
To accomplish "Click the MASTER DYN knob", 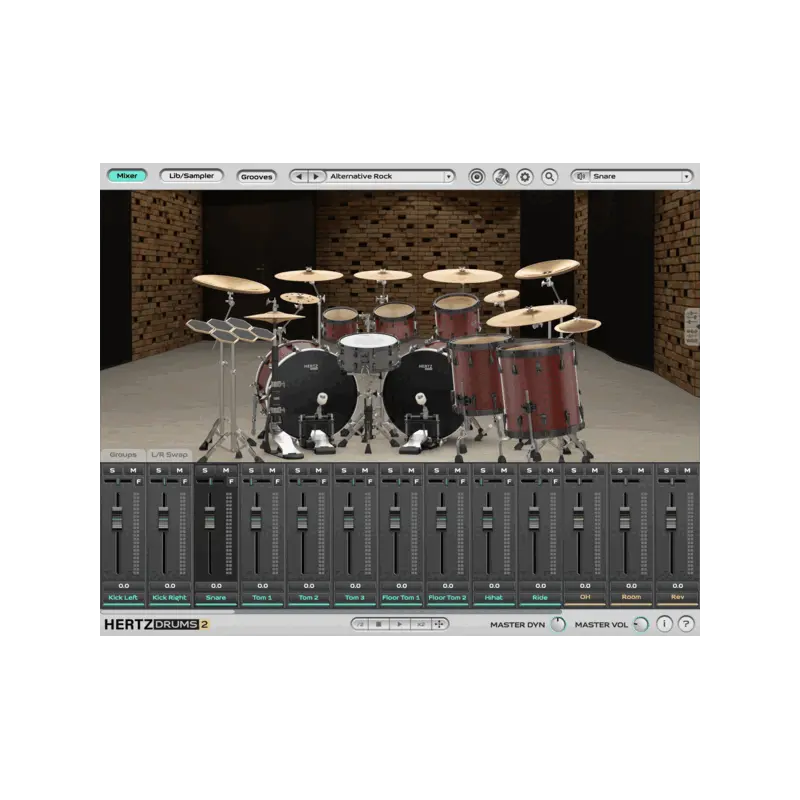I will click(558, 624).
